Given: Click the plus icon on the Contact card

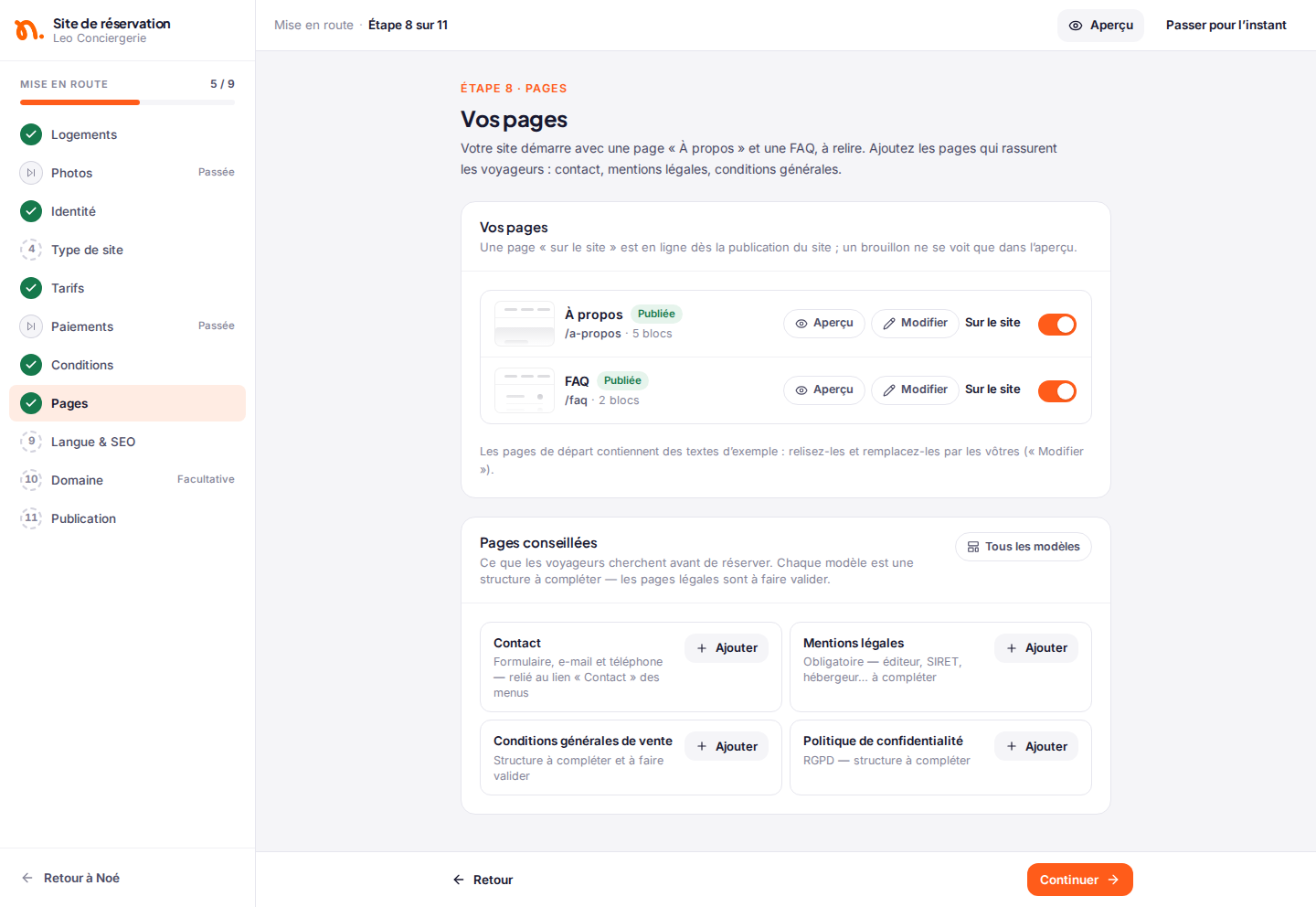Looking at the screenshot, I should (702, 648).
